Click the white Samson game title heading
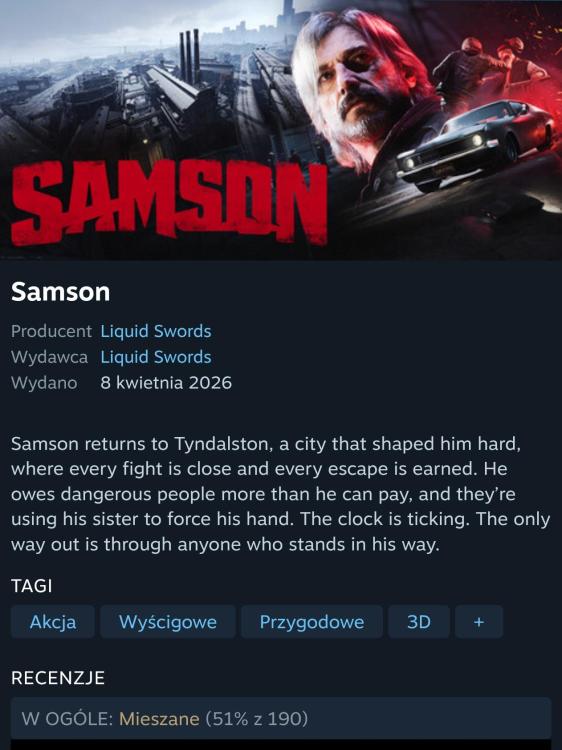The height and width of the screenshot is (750, 562). coord(60,291)
